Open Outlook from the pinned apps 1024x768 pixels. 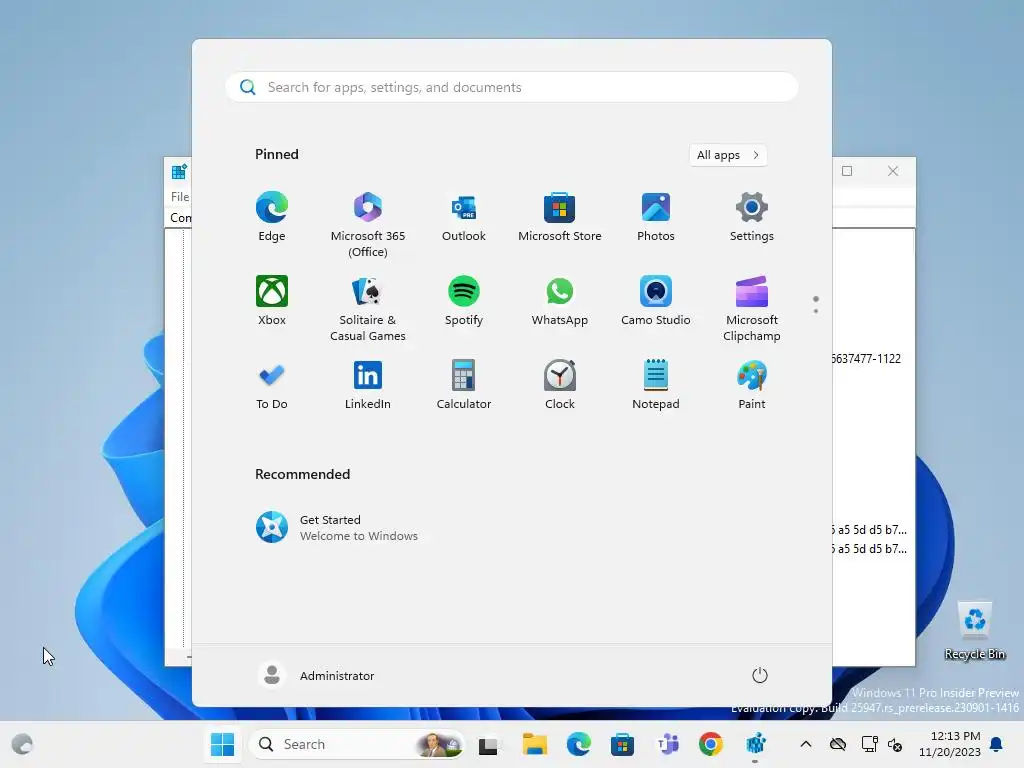tap(464, 217)
